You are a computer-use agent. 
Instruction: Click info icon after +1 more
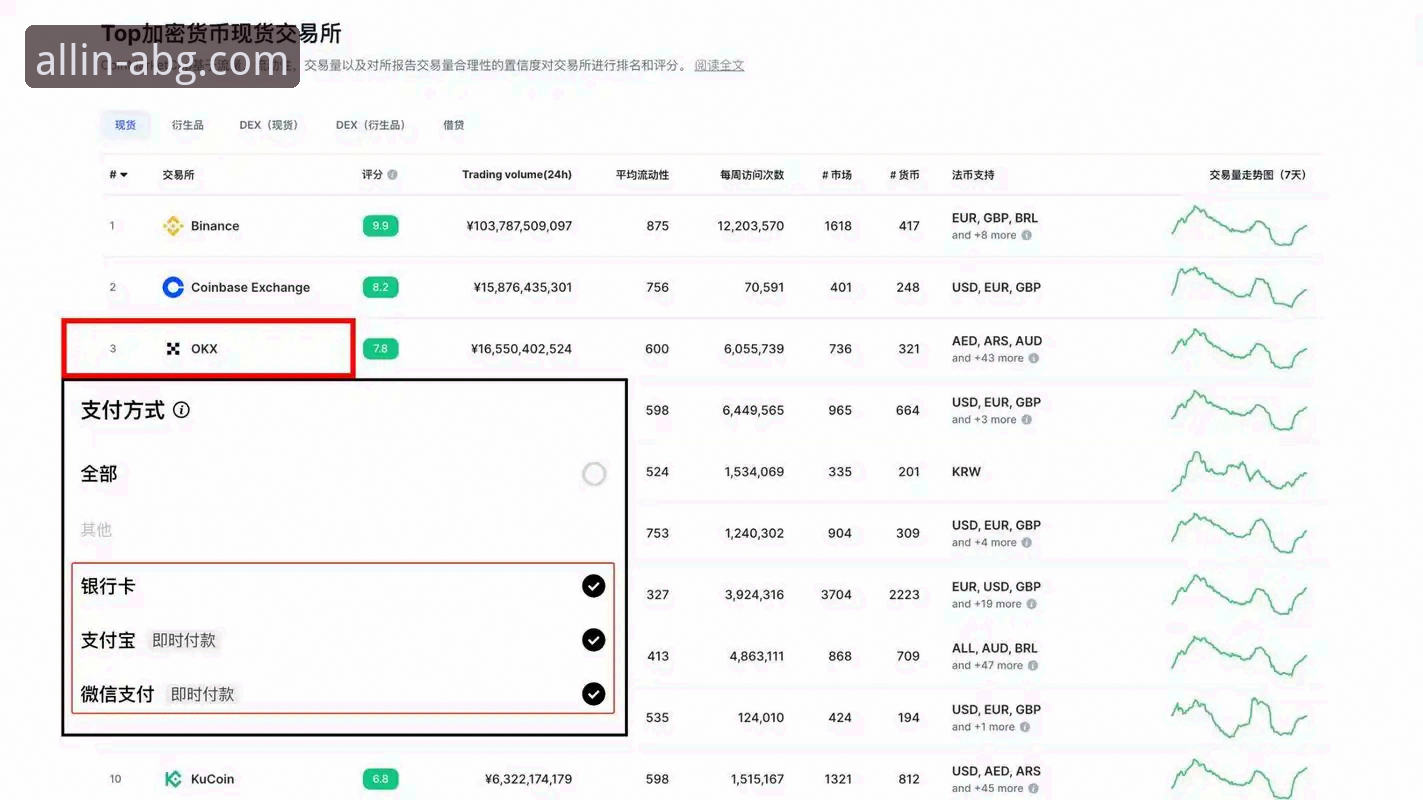[1026, 727]
